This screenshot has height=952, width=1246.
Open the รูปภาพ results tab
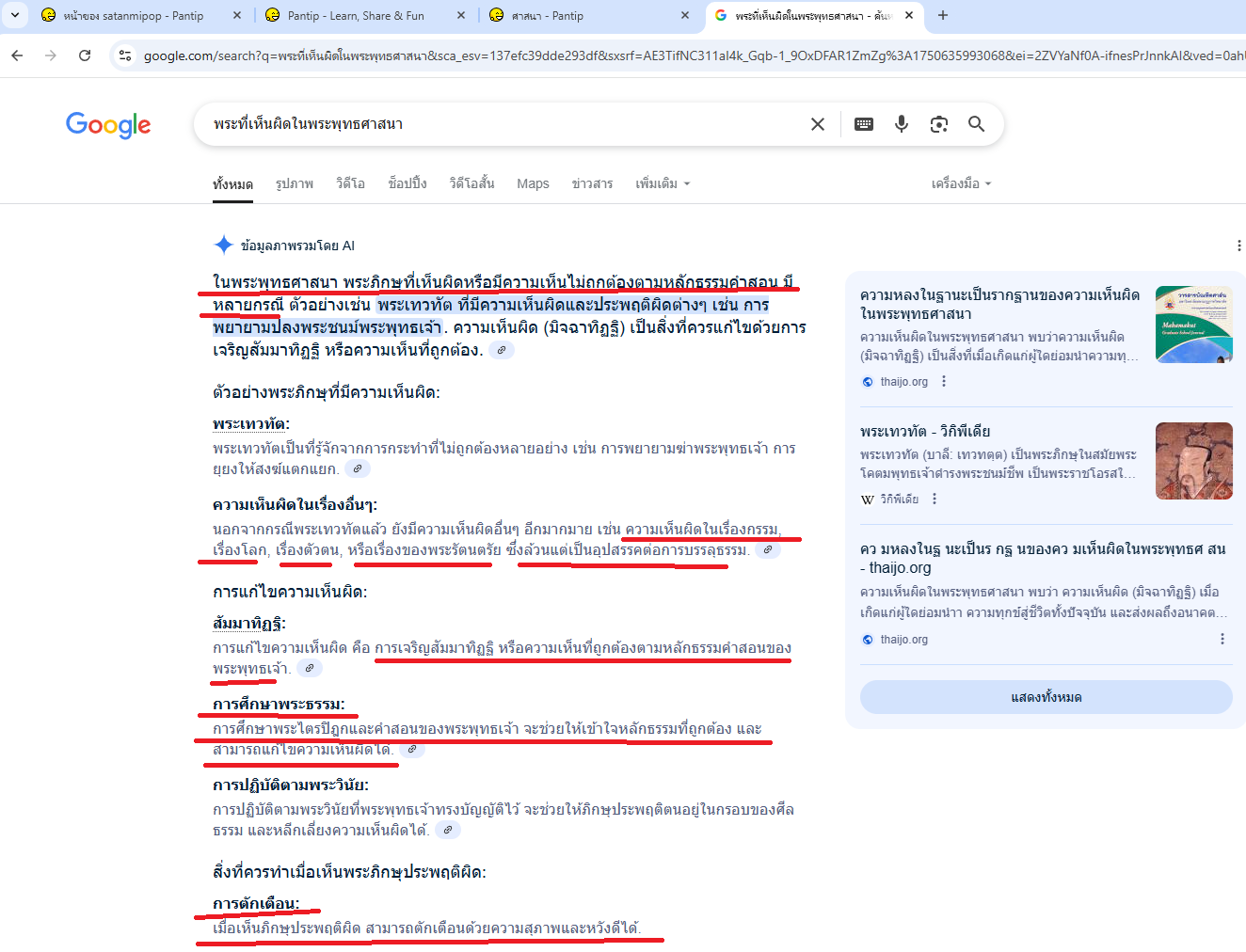point(295,183)
